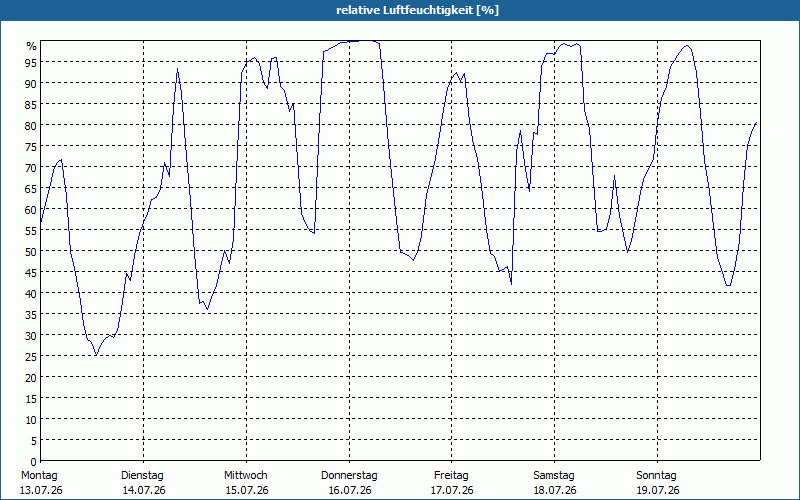The height and width of the screenshot is (500, 800).
Task: Click the 55 y-axis value
Action: click(31, 230)
